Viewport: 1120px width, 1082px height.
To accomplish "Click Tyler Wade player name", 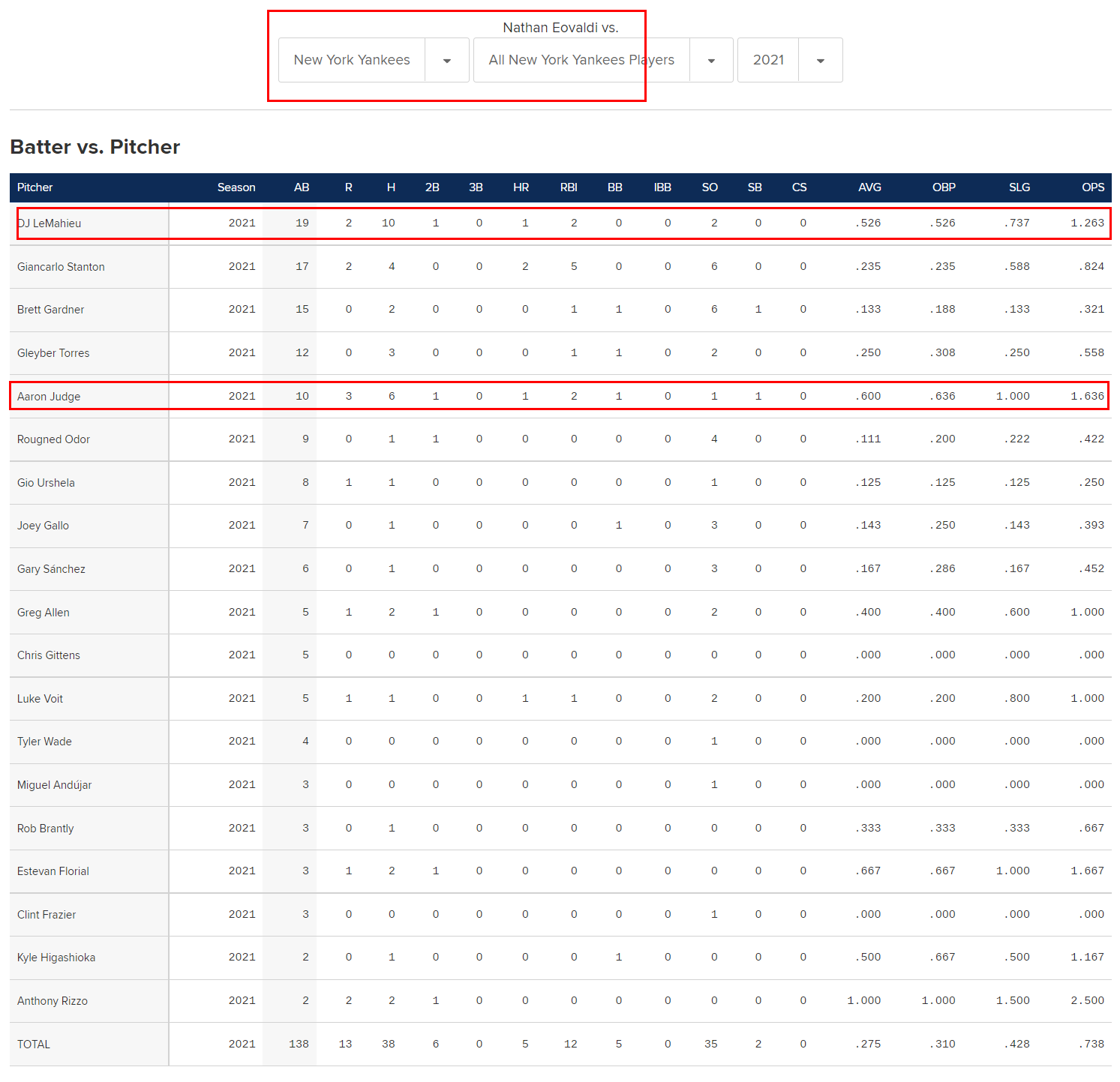I will click(x=44, y=742).
